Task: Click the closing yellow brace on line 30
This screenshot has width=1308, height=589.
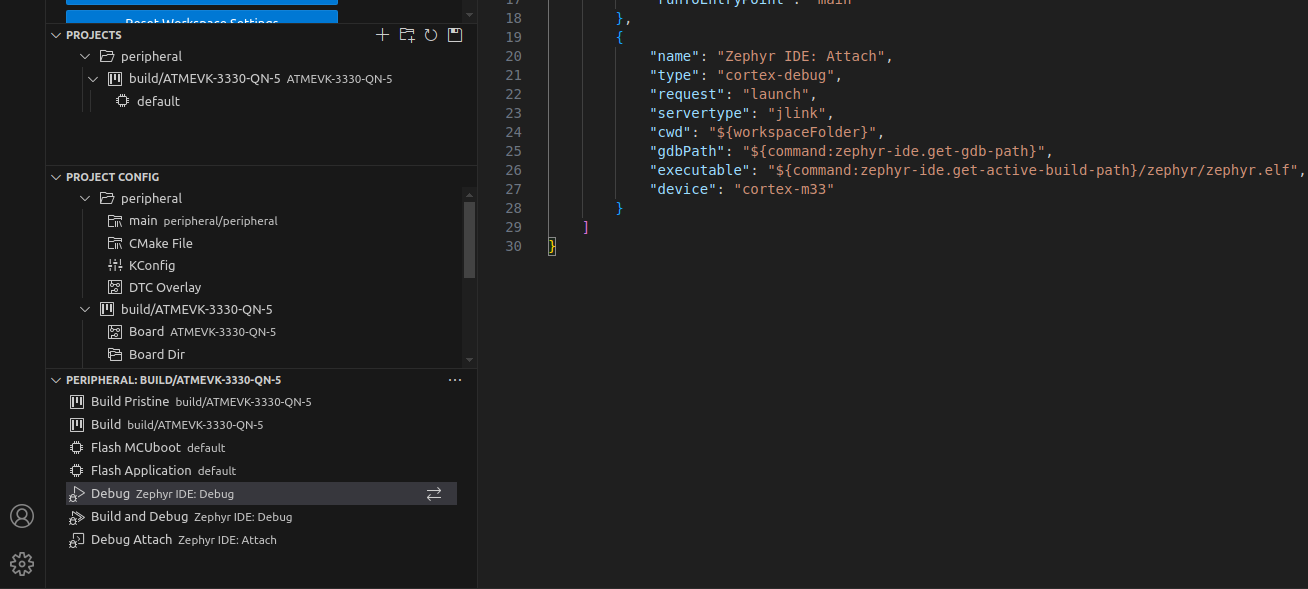Action: pos(552,246)
